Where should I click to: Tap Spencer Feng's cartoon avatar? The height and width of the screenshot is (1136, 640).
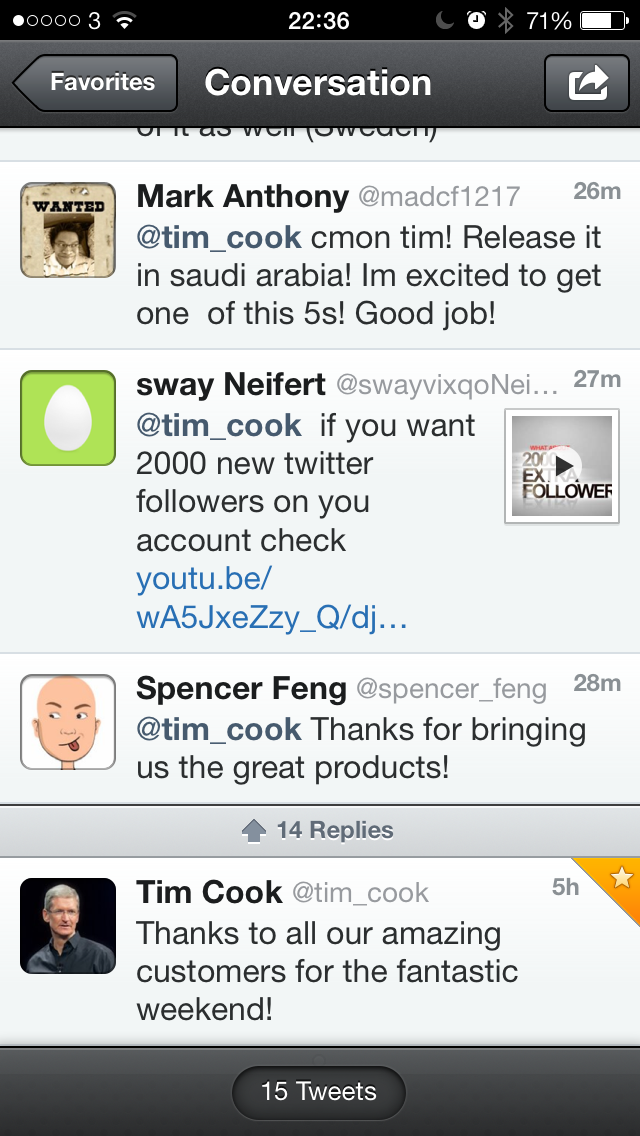coord(68,721)
